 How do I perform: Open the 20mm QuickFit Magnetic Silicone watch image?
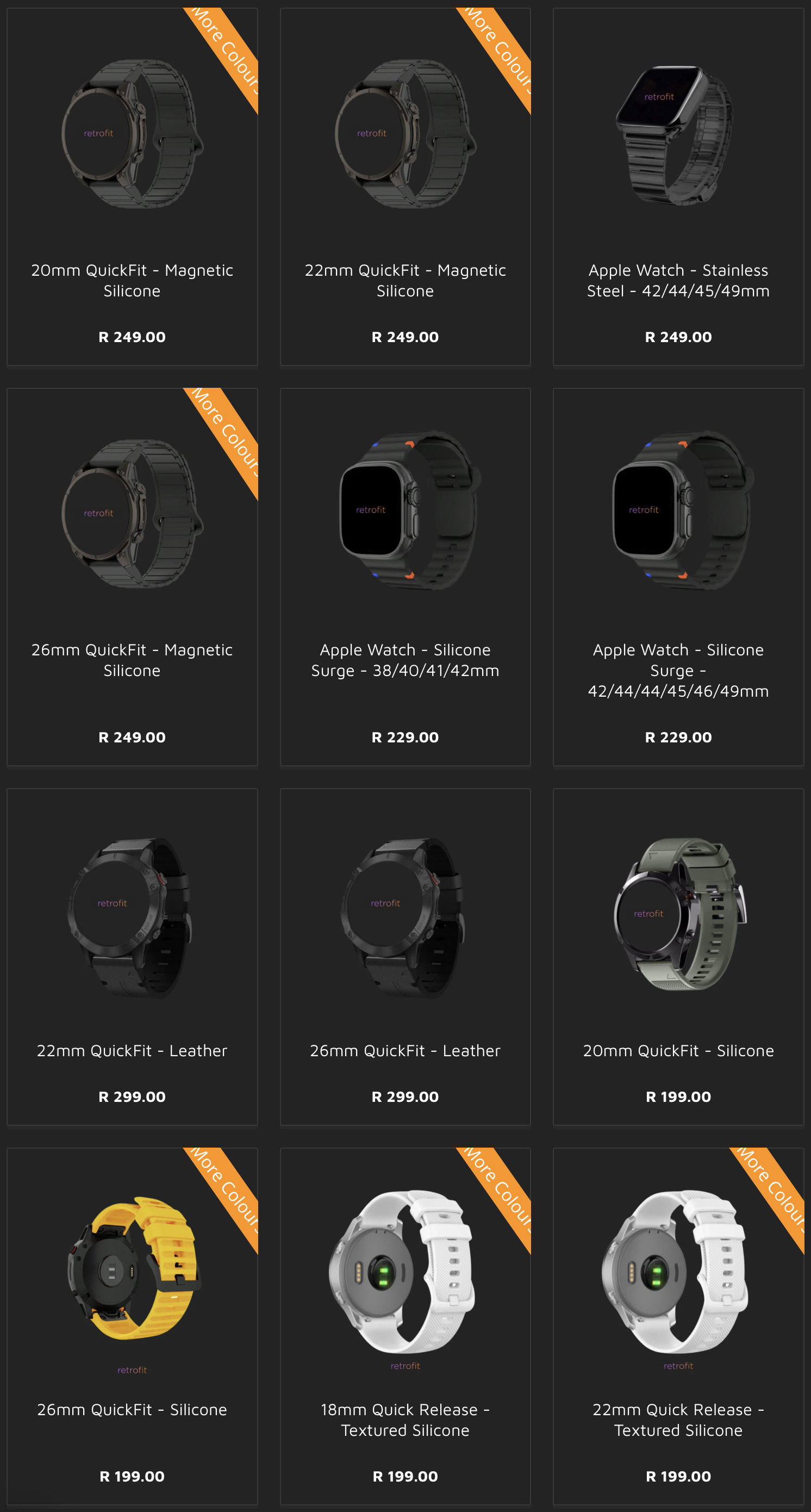click(133, 134)
